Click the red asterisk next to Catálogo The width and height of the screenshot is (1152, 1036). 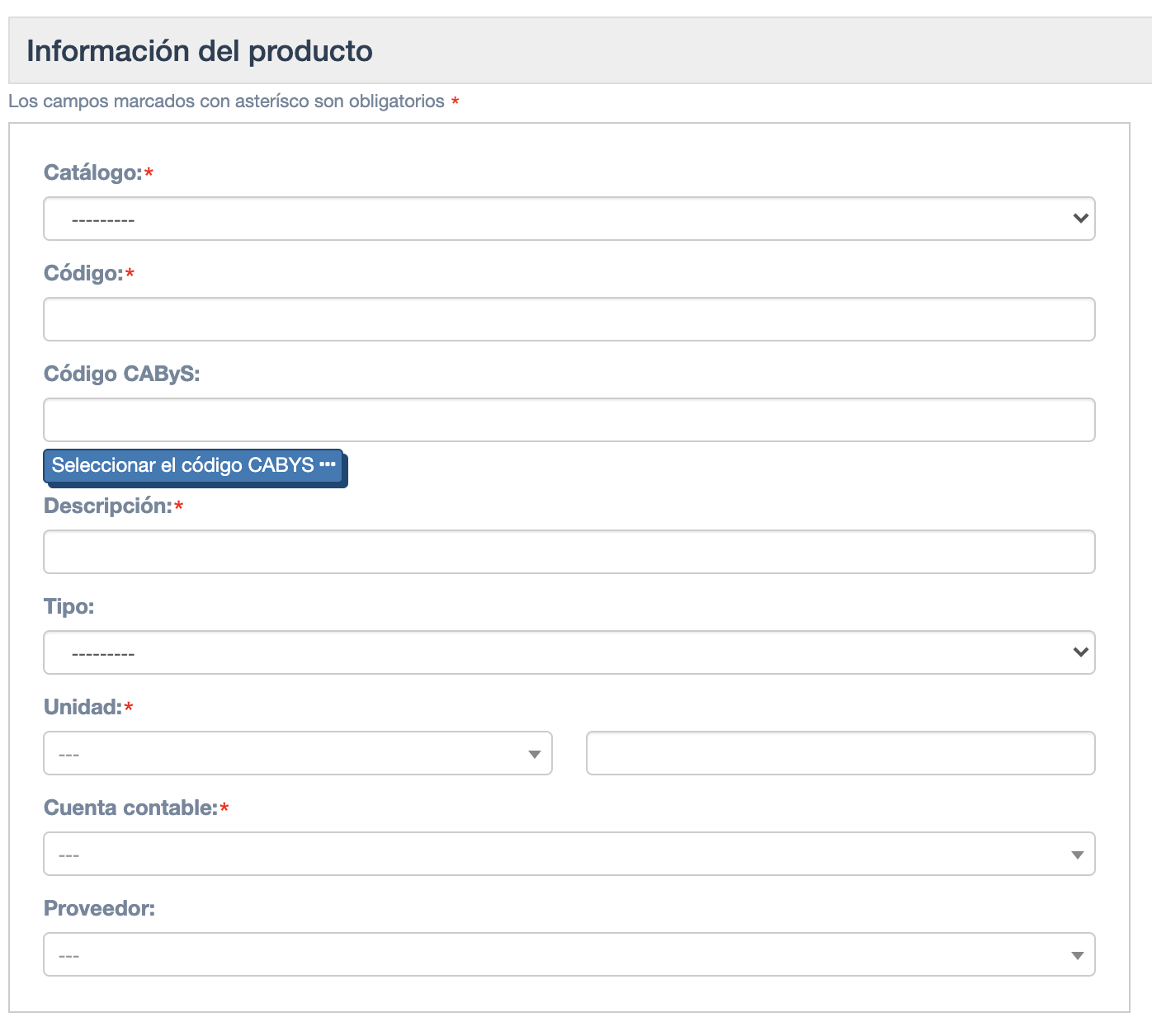point(150,172)
